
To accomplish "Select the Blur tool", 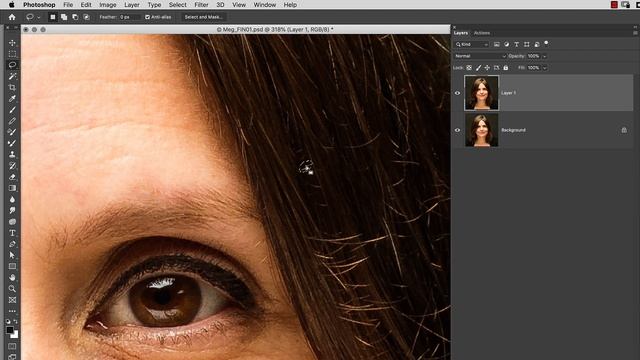I will click(x=12, y=199).
